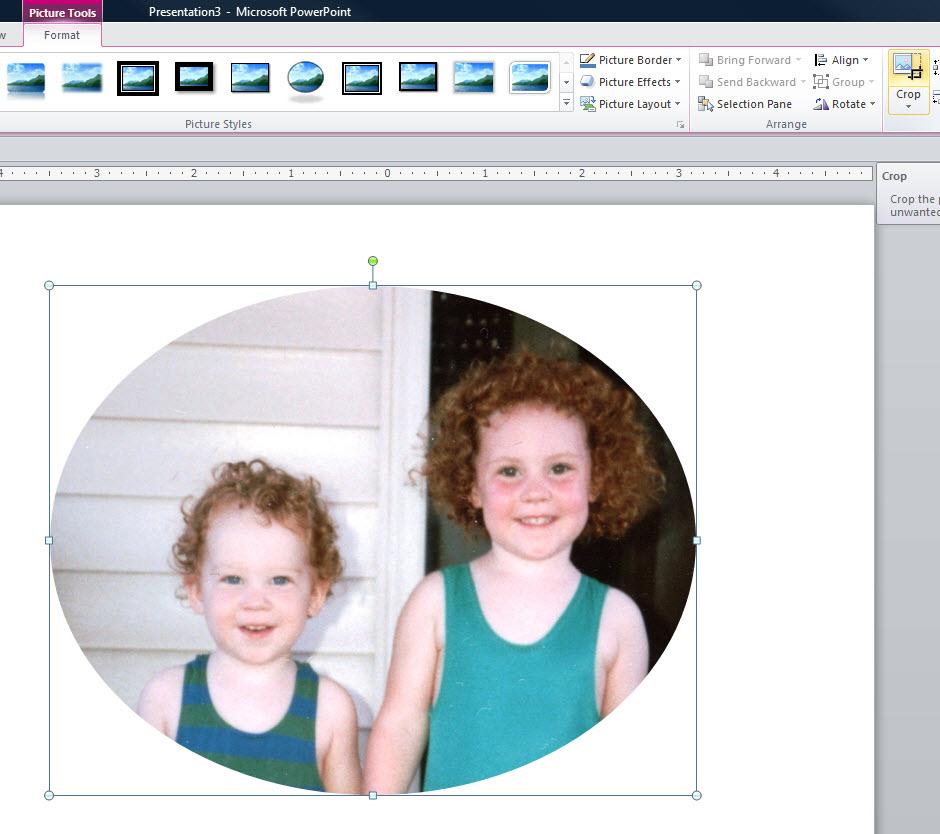Open the Picture Effects menu
Screen dimensions: 940x834
coord(631,81)
